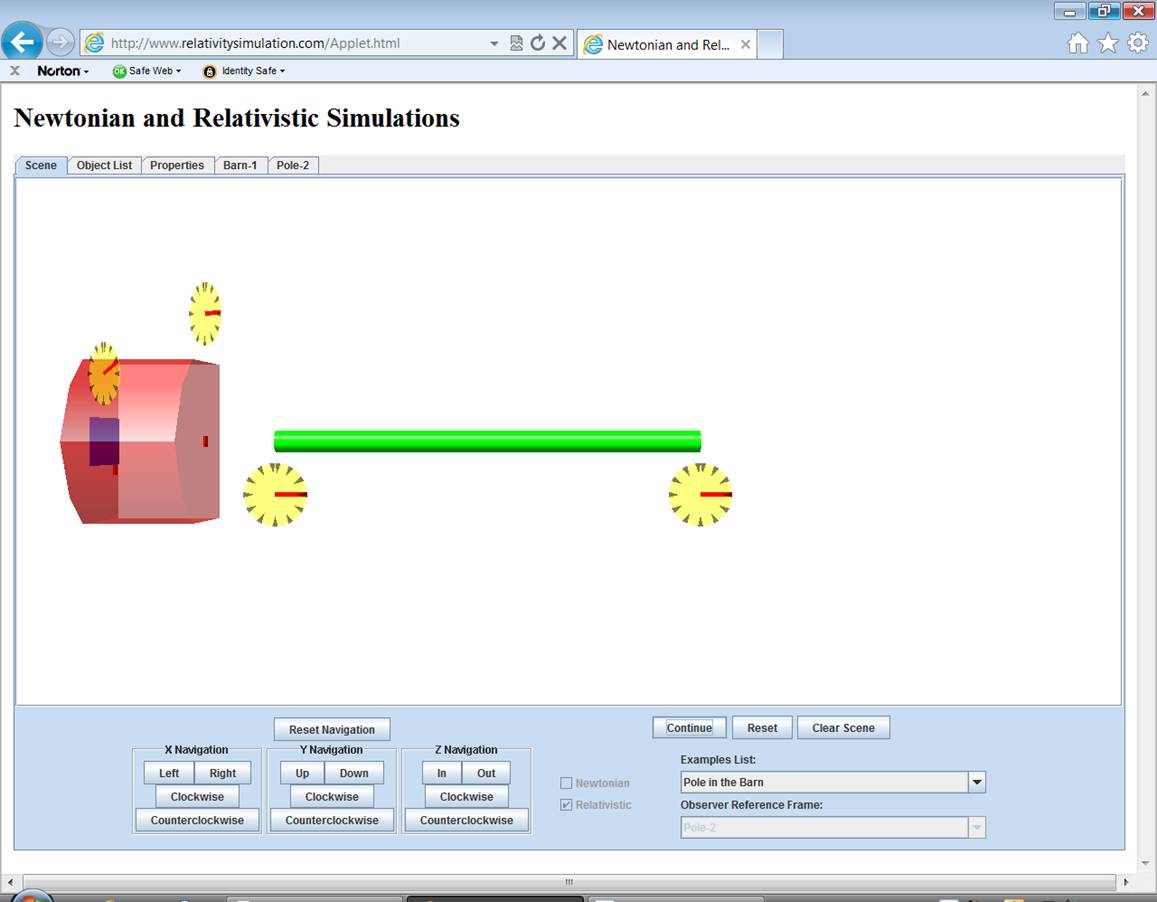Viewport: 1157px width, 902px height.
Task: Click the browser Back arrow button
Action: tap(22, 42)
